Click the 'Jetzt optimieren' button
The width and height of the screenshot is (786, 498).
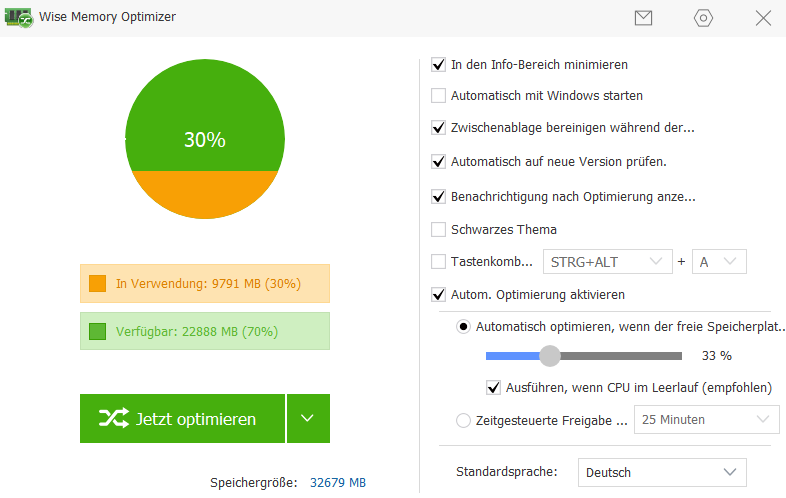coord(181,419)
